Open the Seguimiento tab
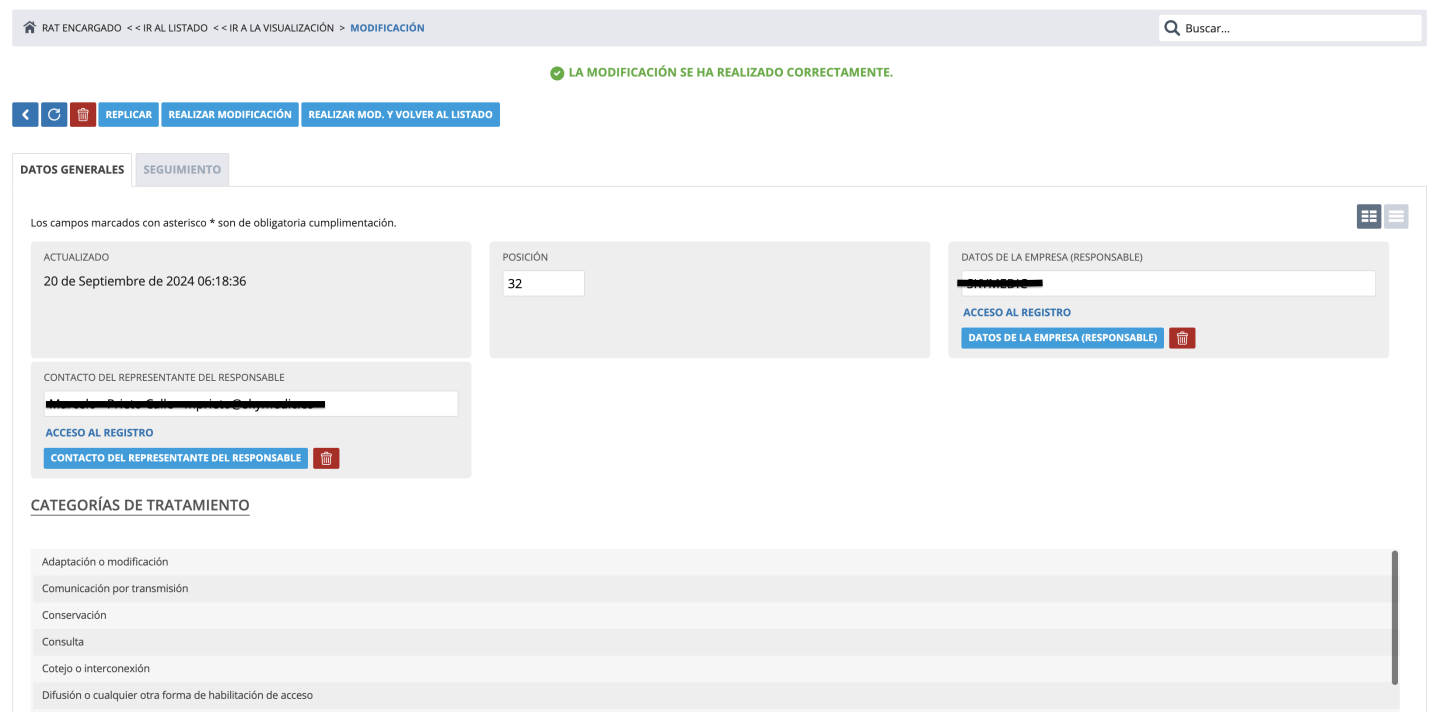 [x=182, y=170]
